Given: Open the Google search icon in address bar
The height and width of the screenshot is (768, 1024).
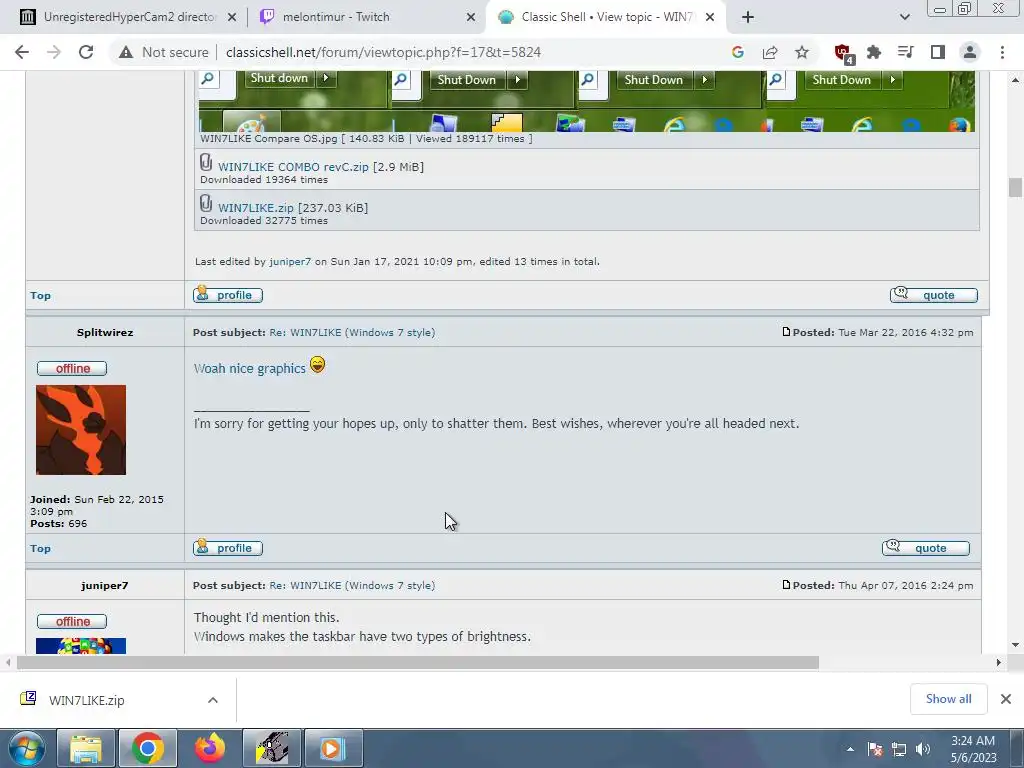Looking at the screenshot, I should pyautogui.click(x=738, y=52).
